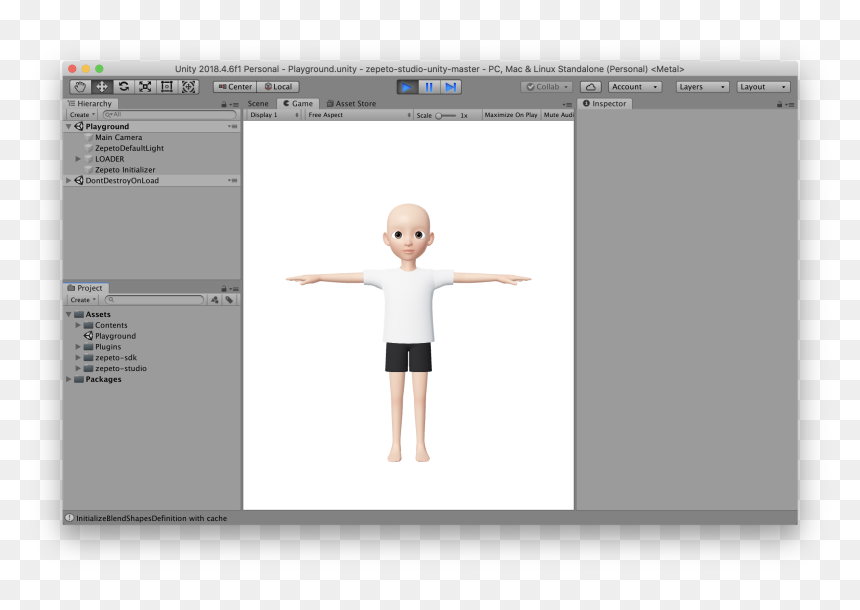The height and width of the screenshot is (610, 860).
Task: Click the Step frame button
Action: pos(450,87)
